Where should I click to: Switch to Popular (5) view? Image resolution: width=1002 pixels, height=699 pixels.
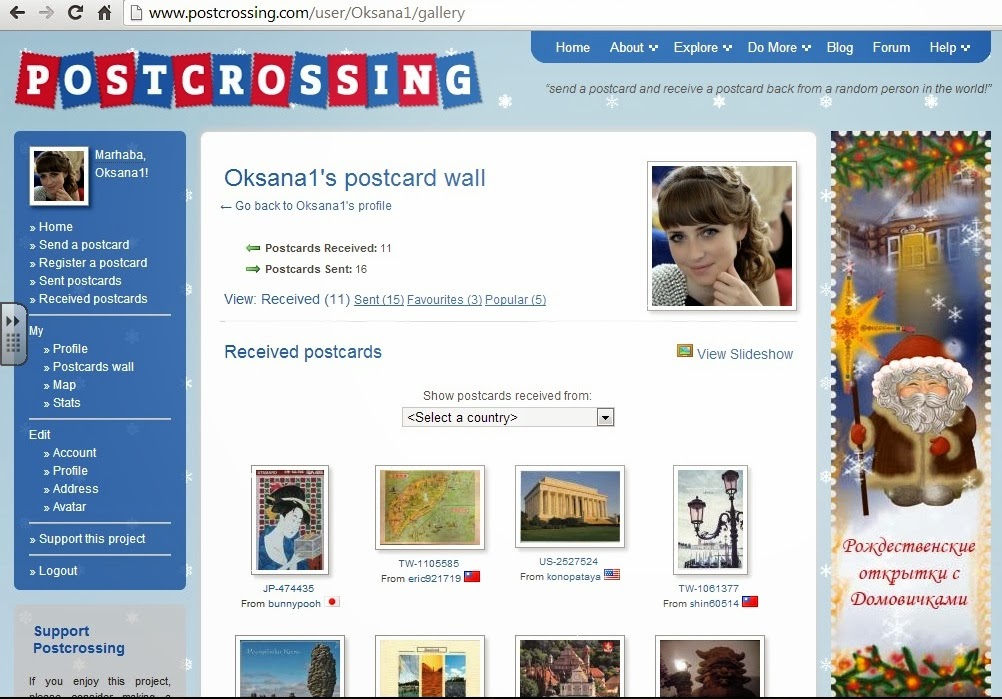[515, 300]
